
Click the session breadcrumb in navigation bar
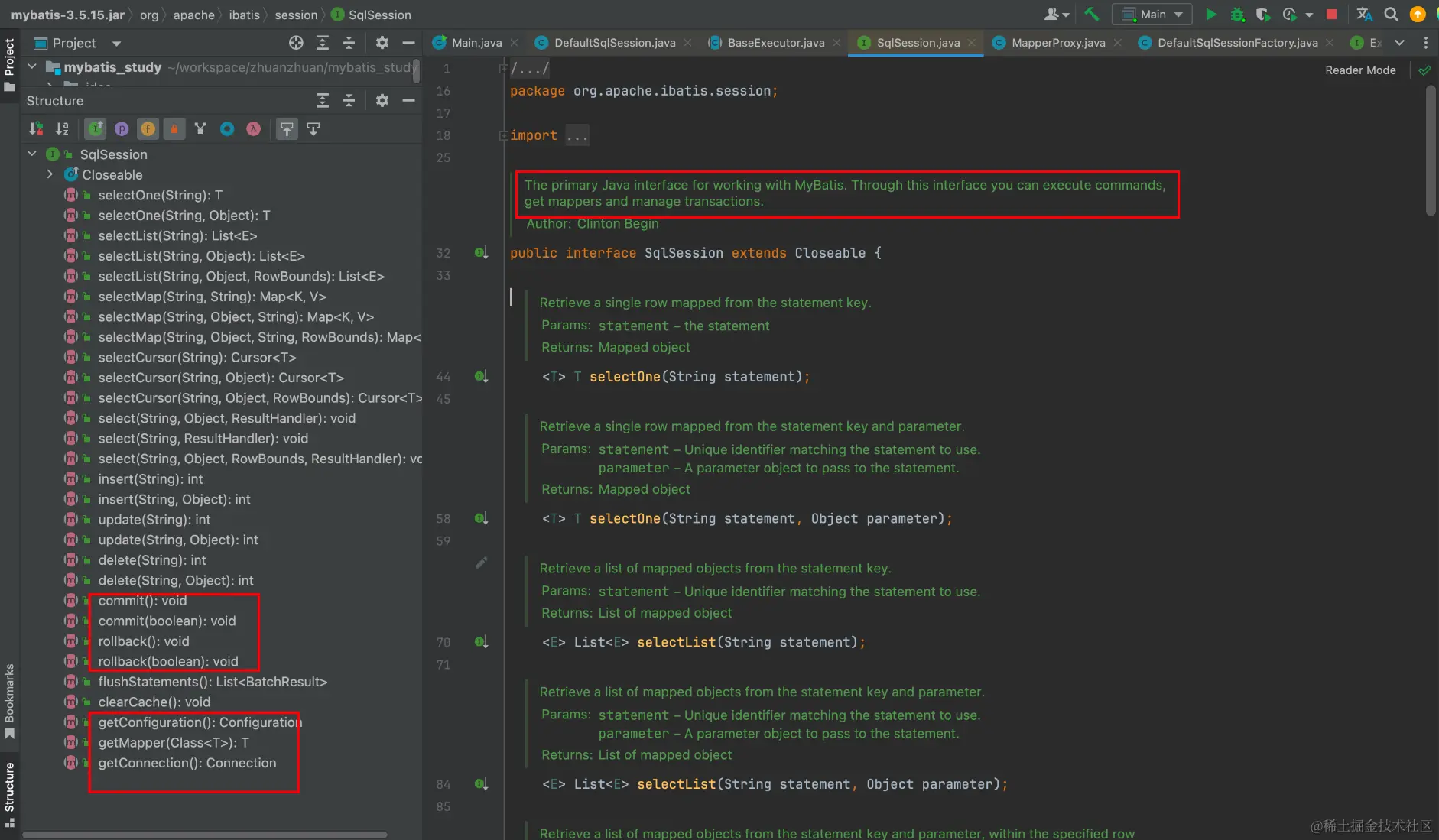click(295, 15)
